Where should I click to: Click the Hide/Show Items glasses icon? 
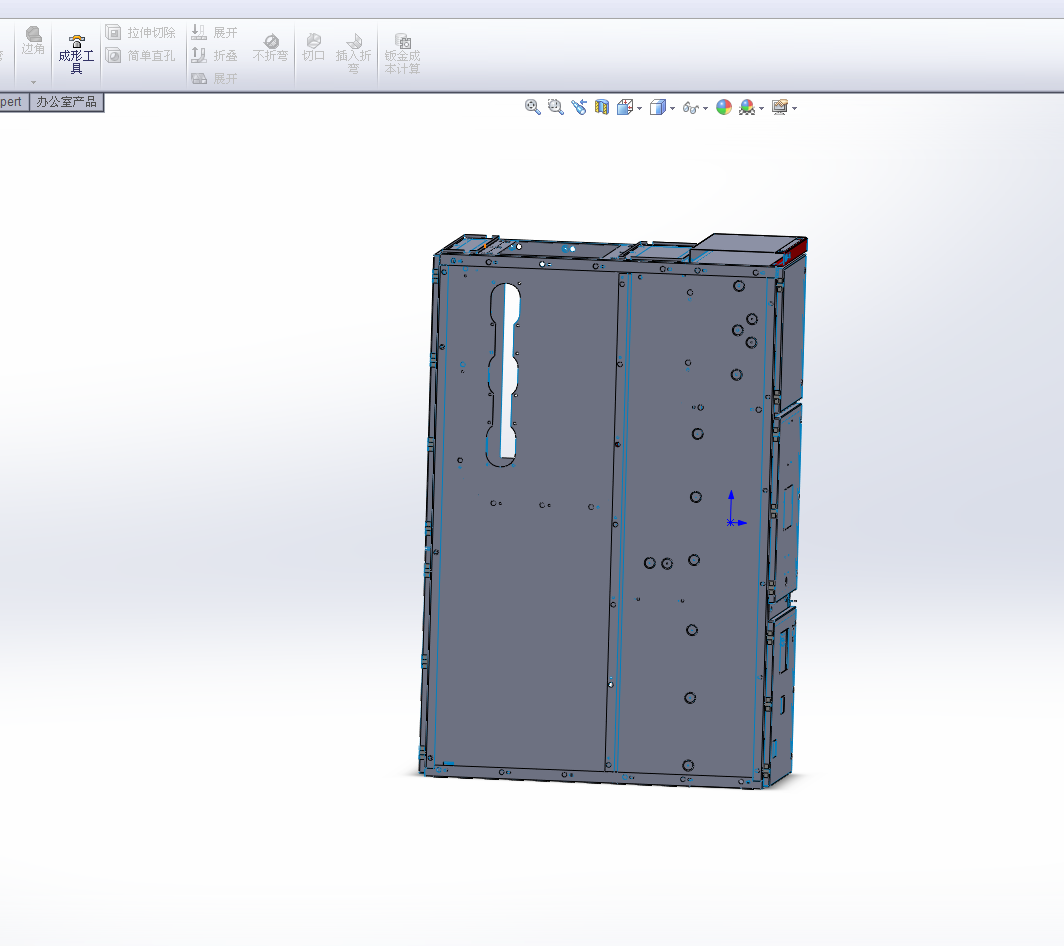[691, 108]
